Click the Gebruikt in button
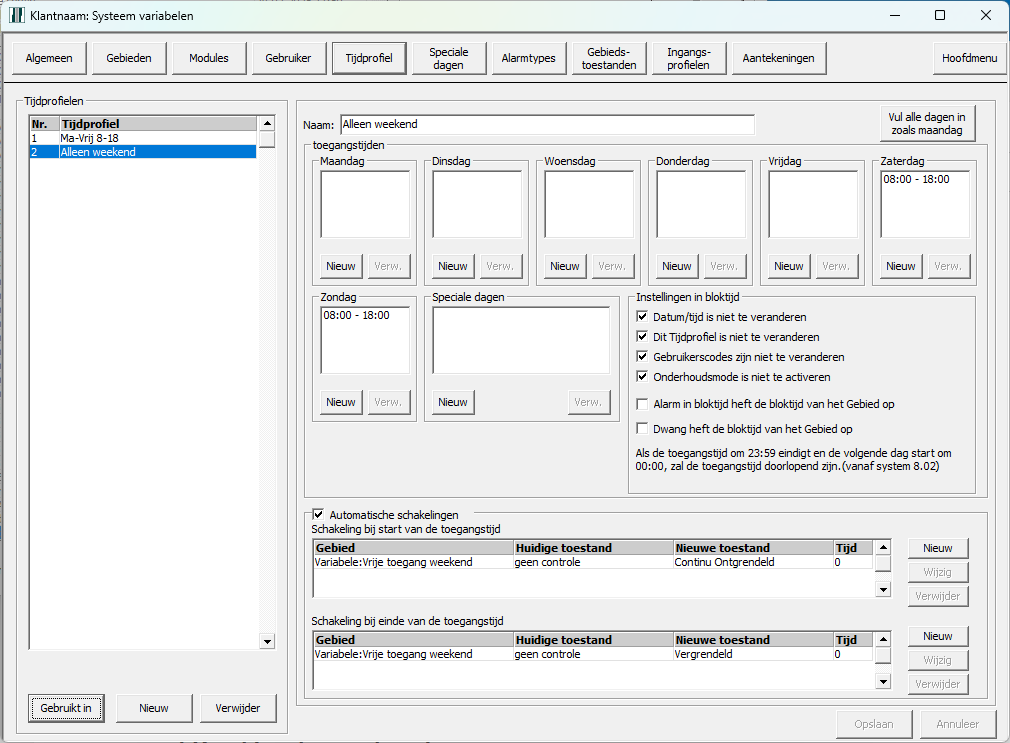This screenshot has width=1010, height=743. coord(66,708)
